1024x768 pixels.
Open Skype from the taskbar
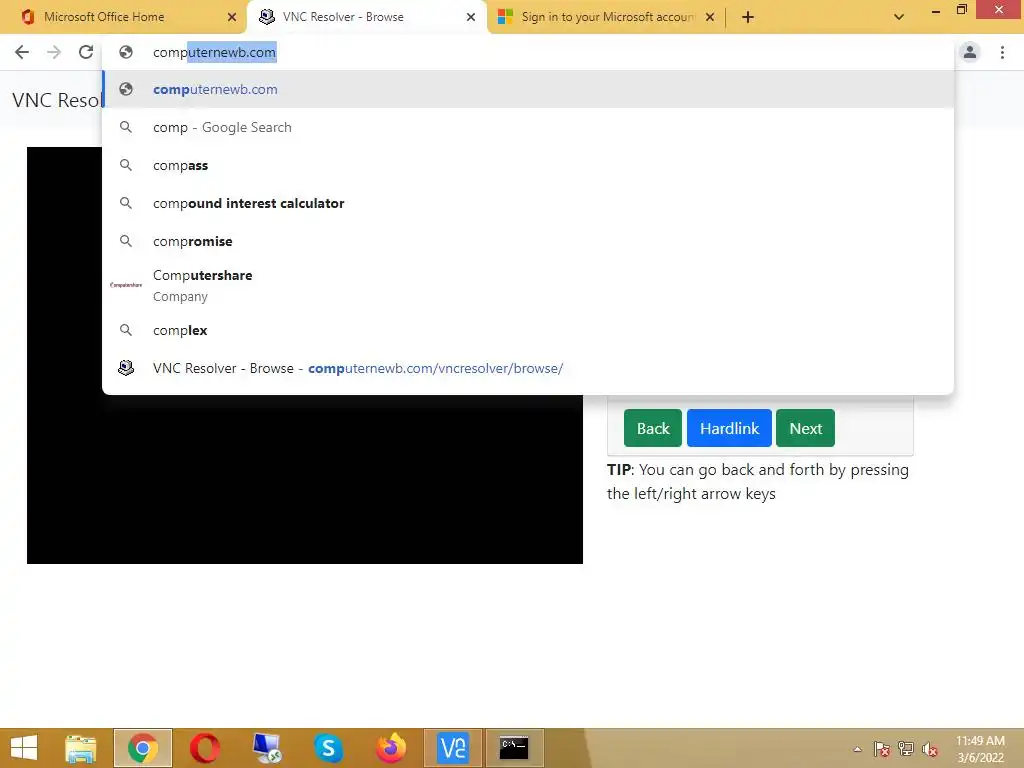pyautogui.click(x=328, y=748)
